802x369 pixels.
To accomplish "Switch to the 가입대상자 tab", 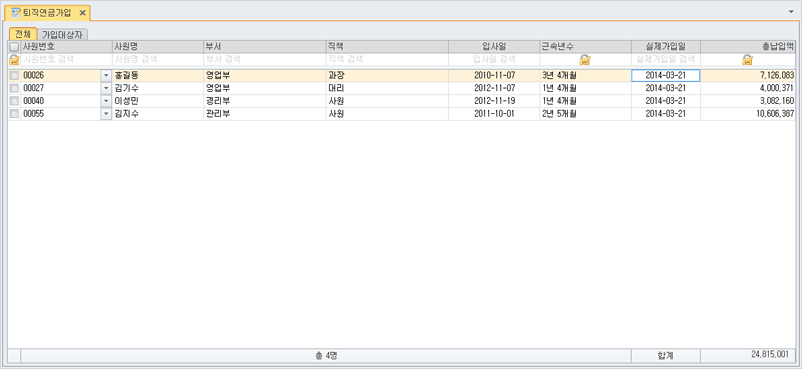I will (x=63, y=34).
